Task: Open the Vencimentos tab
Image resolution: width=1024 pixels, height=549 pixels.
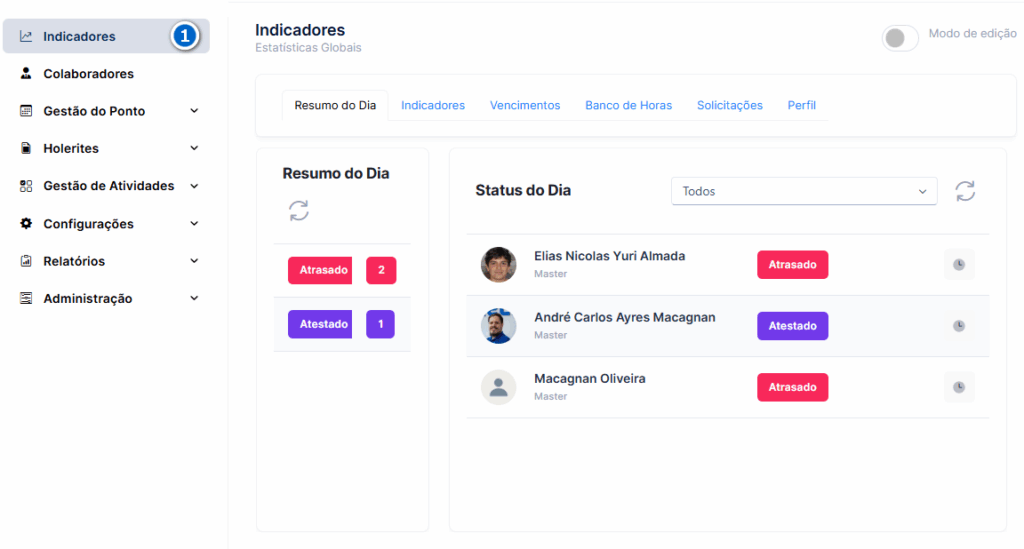Action: click(525, 105)
